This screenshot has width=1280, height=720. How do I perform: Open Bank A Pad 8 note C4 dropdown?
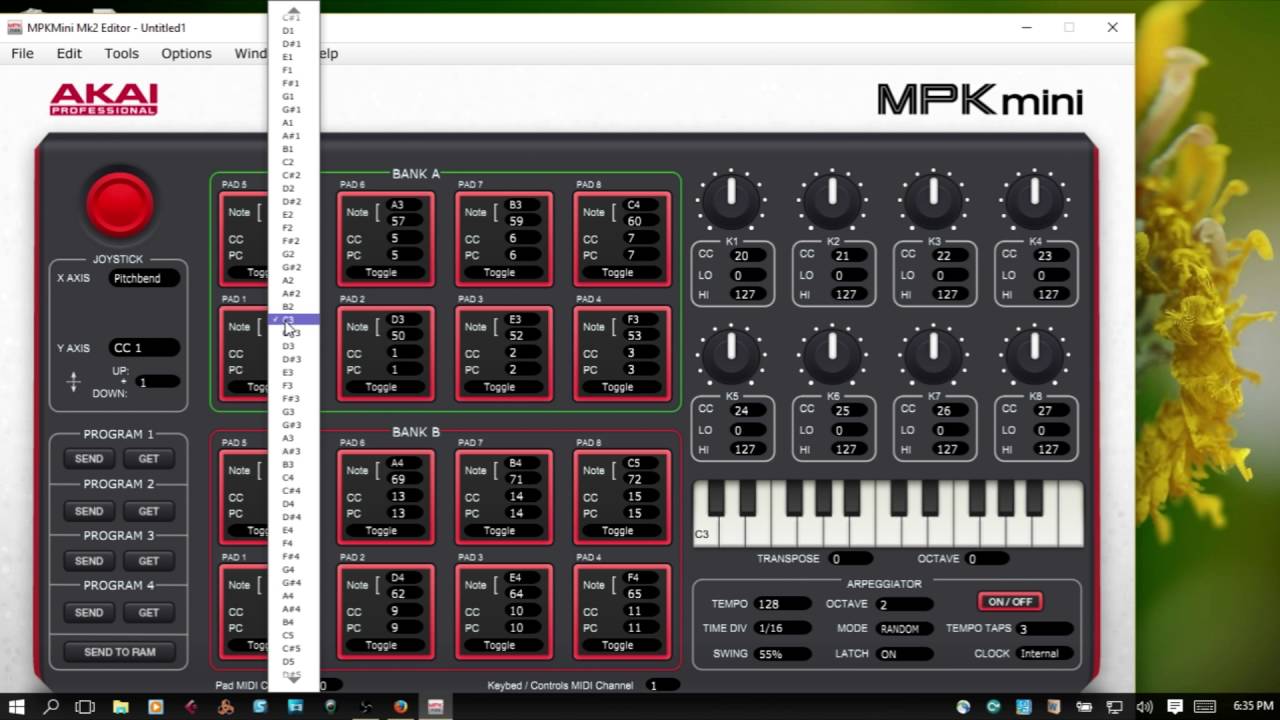pyautogui.click(x=639, y=205)
